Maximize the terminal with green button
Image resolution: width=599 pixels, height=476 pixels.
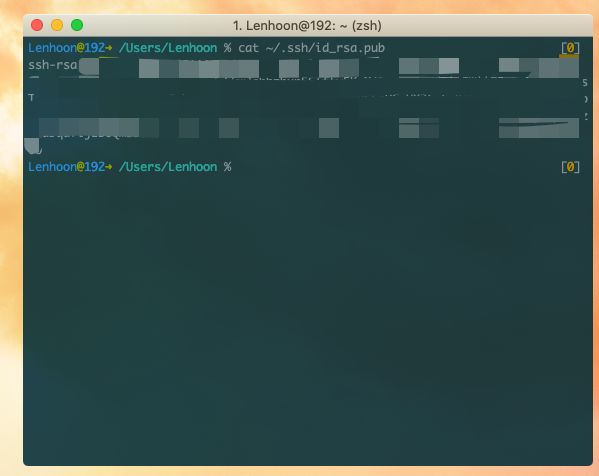(77, 25)
